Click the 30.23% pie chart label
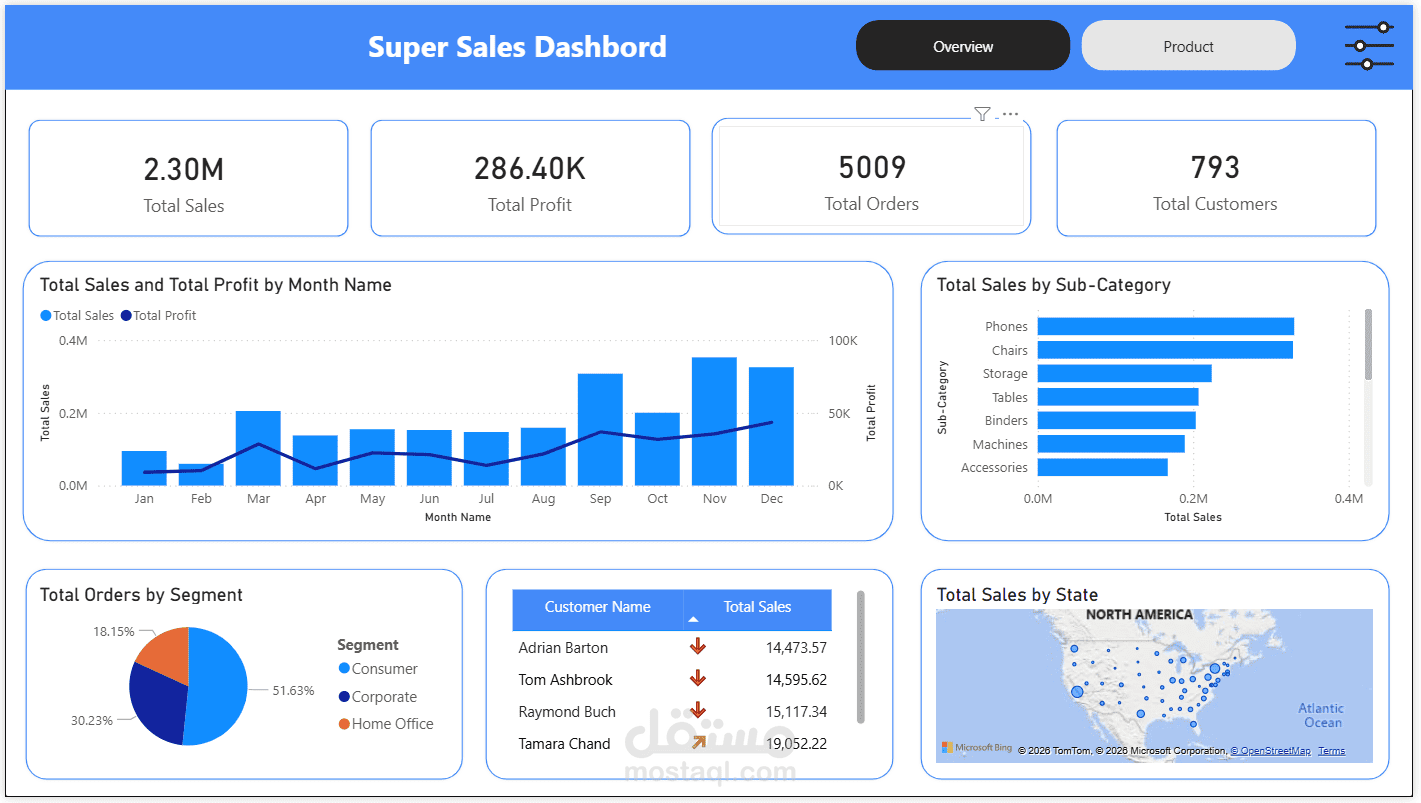The image size is (1421, 803). [x=91, y=720]
